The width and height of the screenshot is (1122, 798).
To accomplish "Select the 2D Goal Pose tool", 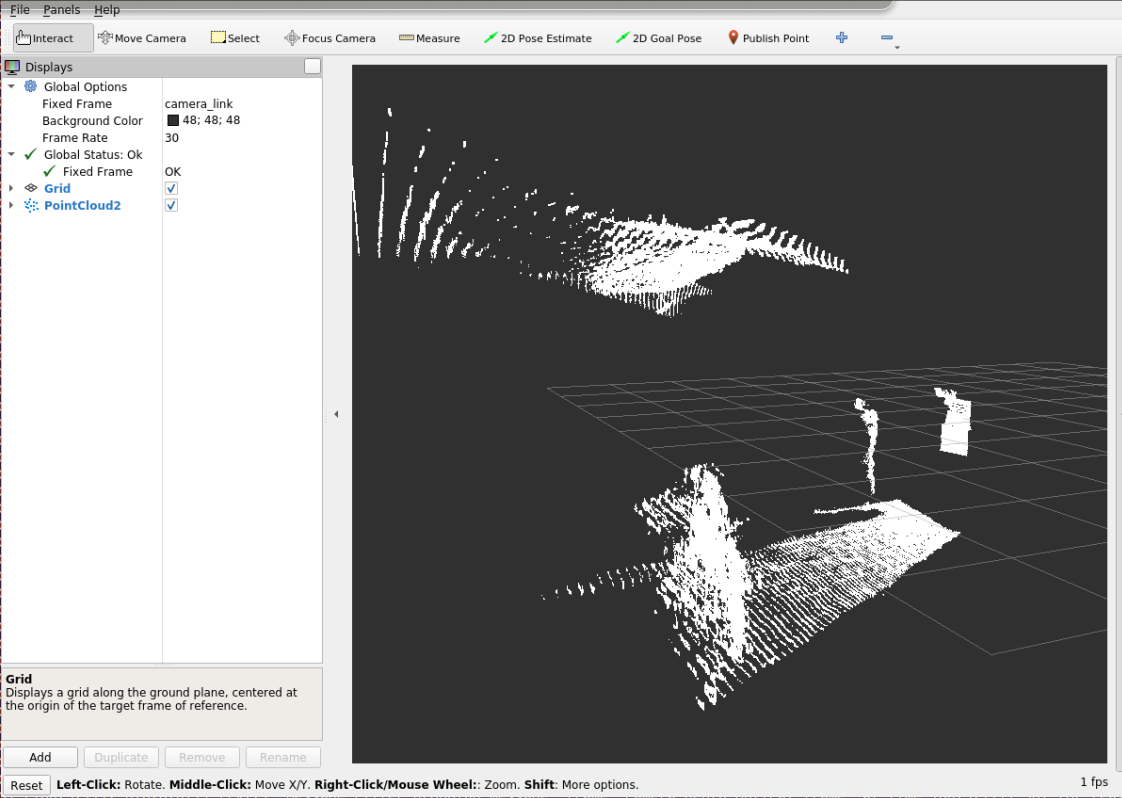I will (x=658, y=38).
